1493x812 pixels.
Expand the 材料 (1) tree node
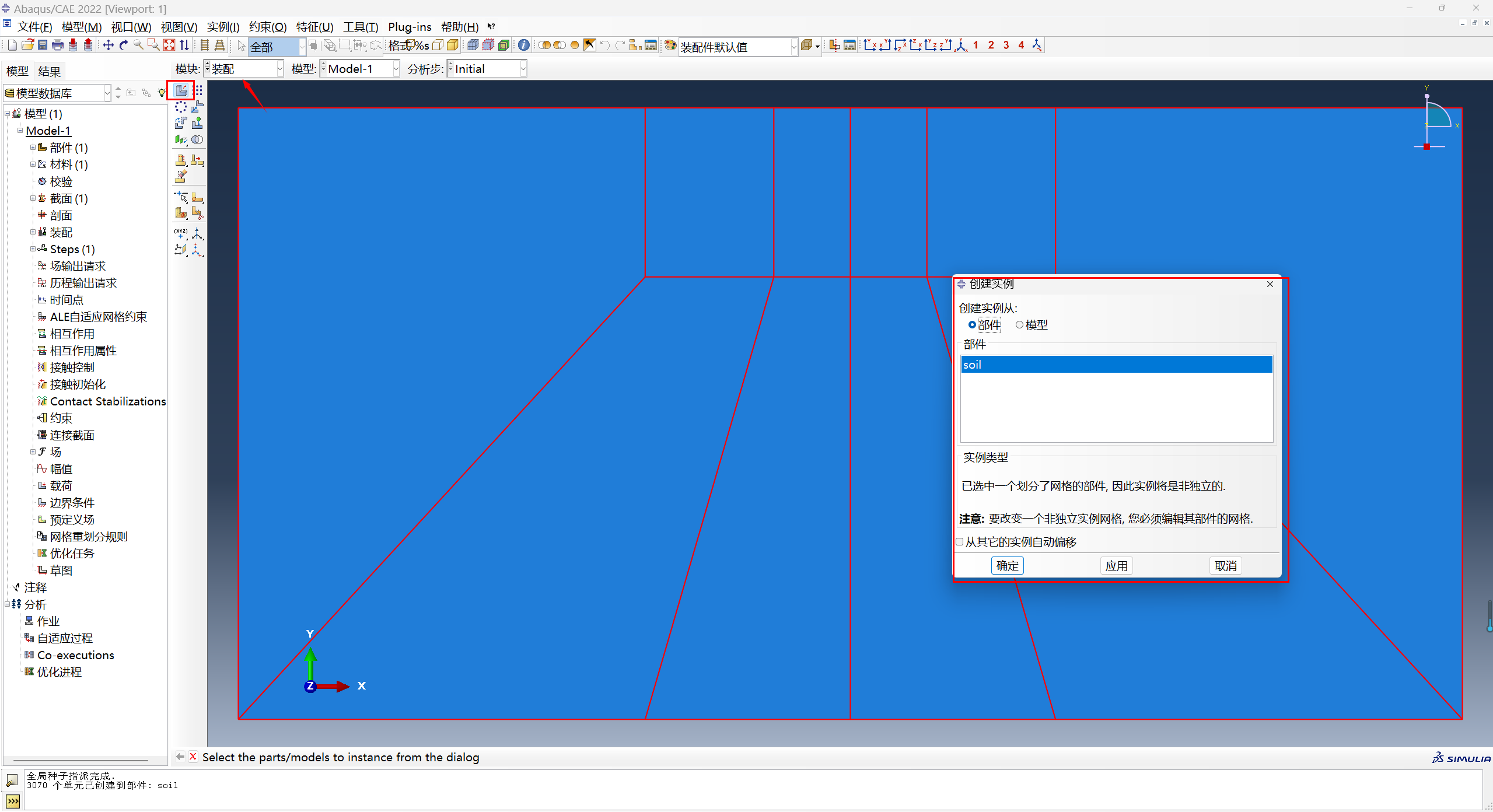(x=33, y=164)
